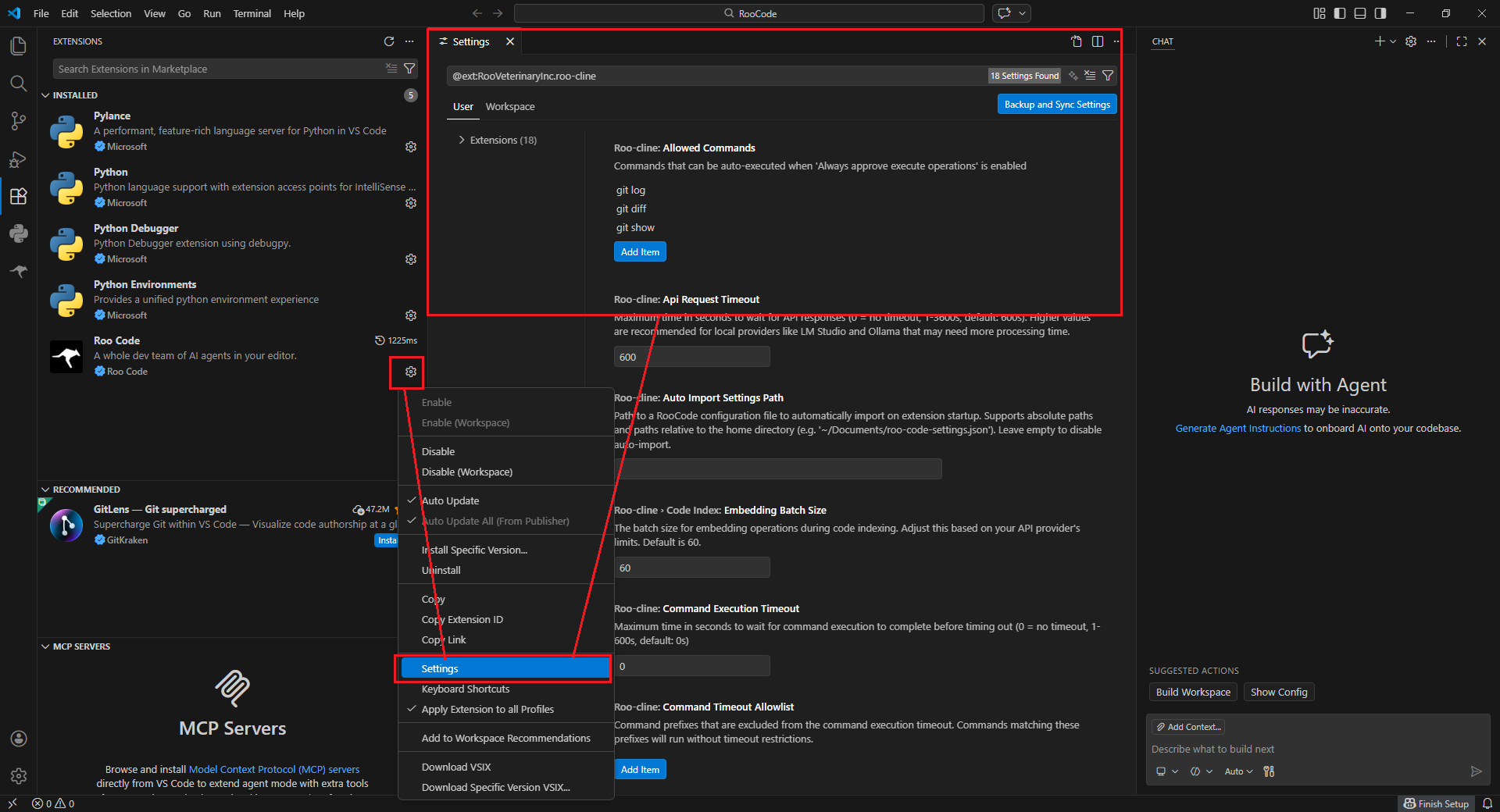Screen dimensions: 1500x812
Task: Open the Auto model dropdown in chat
Action: point(1238,771)
